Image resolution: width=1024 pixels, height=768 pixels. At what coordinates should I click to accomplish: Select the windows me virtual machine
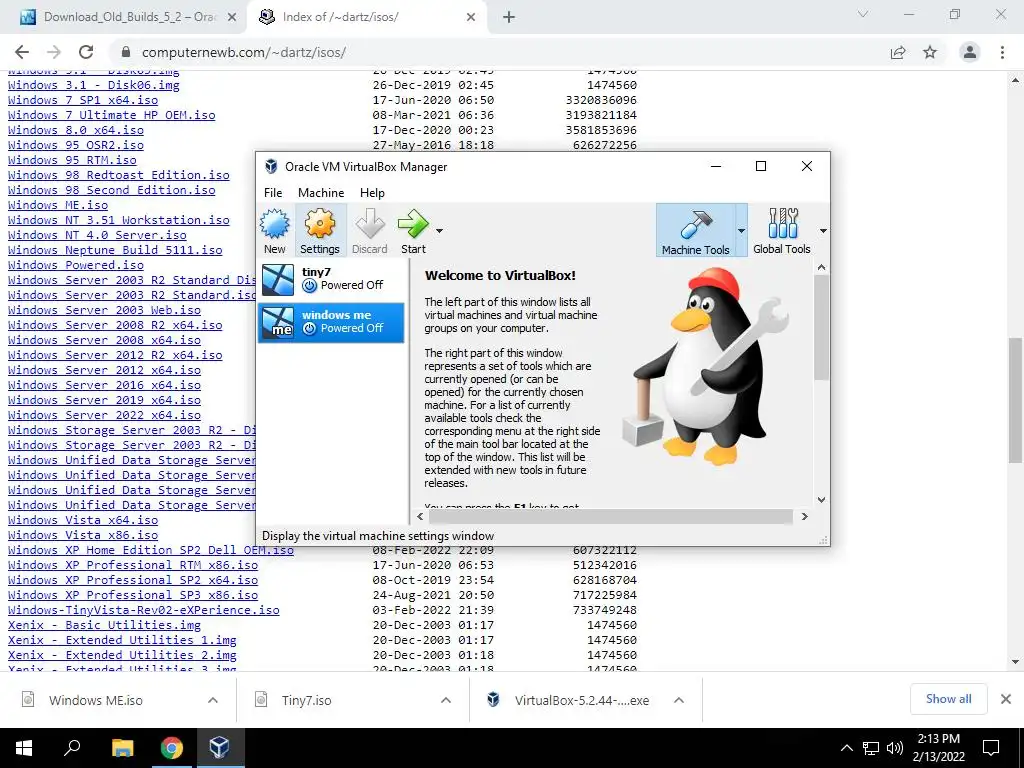pos(332,322)
